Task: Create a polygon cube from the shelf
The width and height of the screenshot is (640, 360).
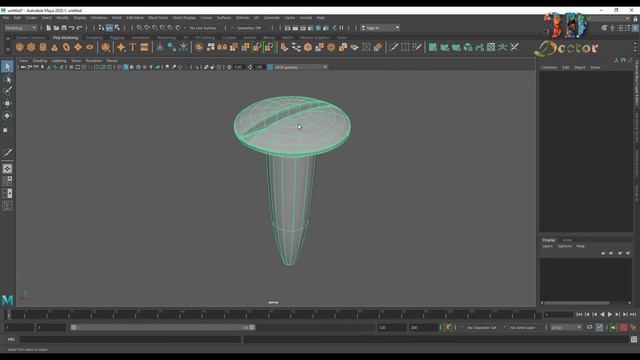Action: [31, 47]
